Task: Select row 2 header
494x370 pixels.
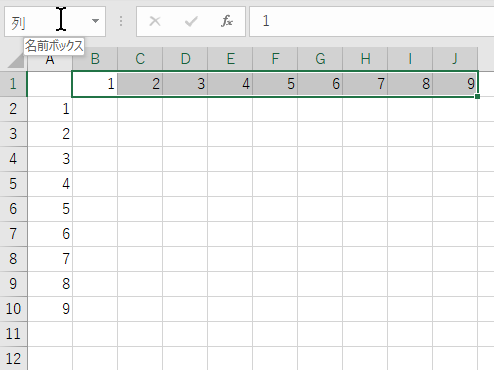Action: coord(13,109)
